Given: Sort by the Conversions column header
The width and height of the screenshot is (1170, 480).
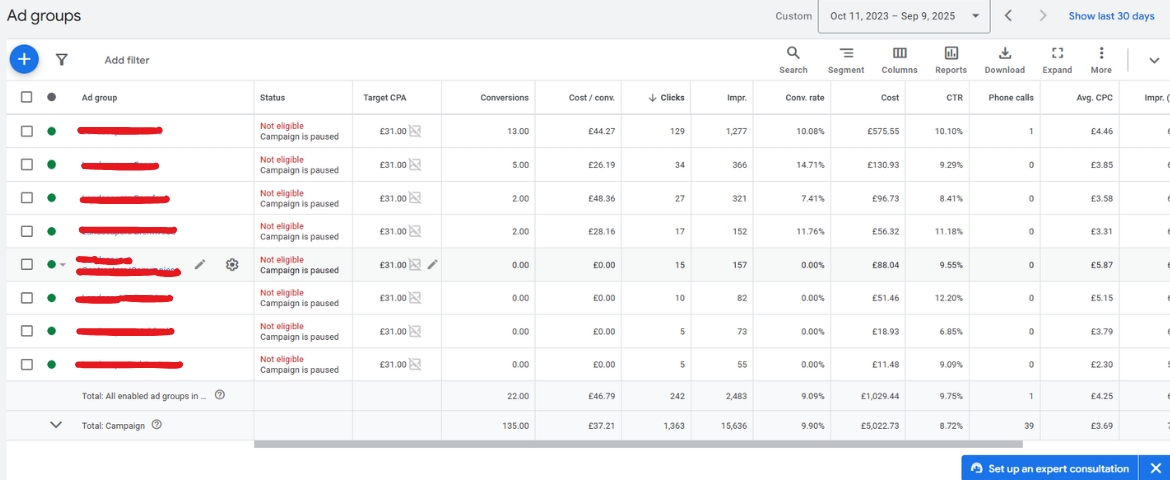Looking at the screenshot, I should click(504, 97).
